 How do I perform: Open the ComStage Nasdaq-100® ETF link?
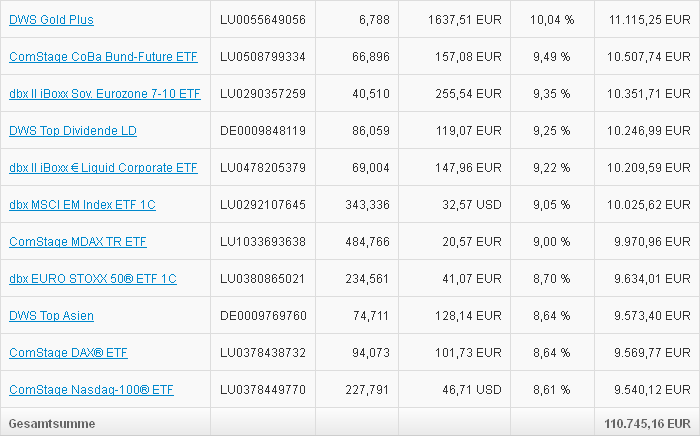pos(91,390)
